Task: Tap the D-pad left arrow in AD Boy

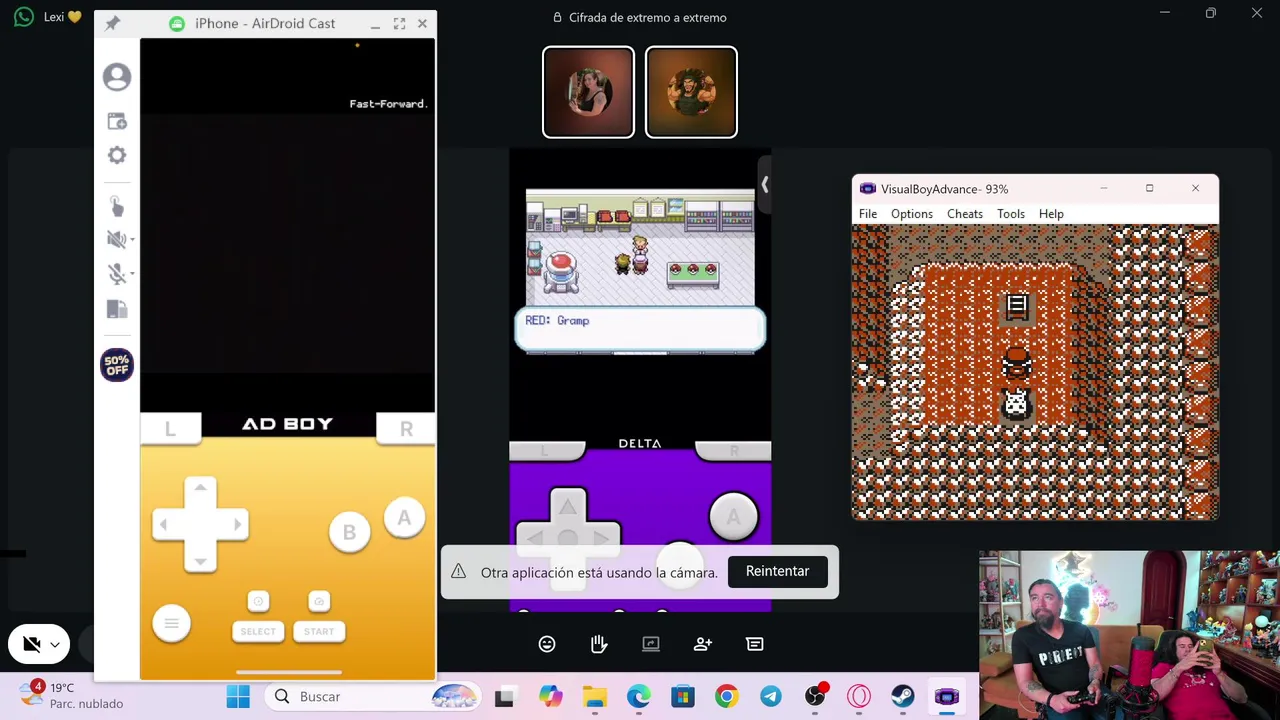Action: [165, 524]
